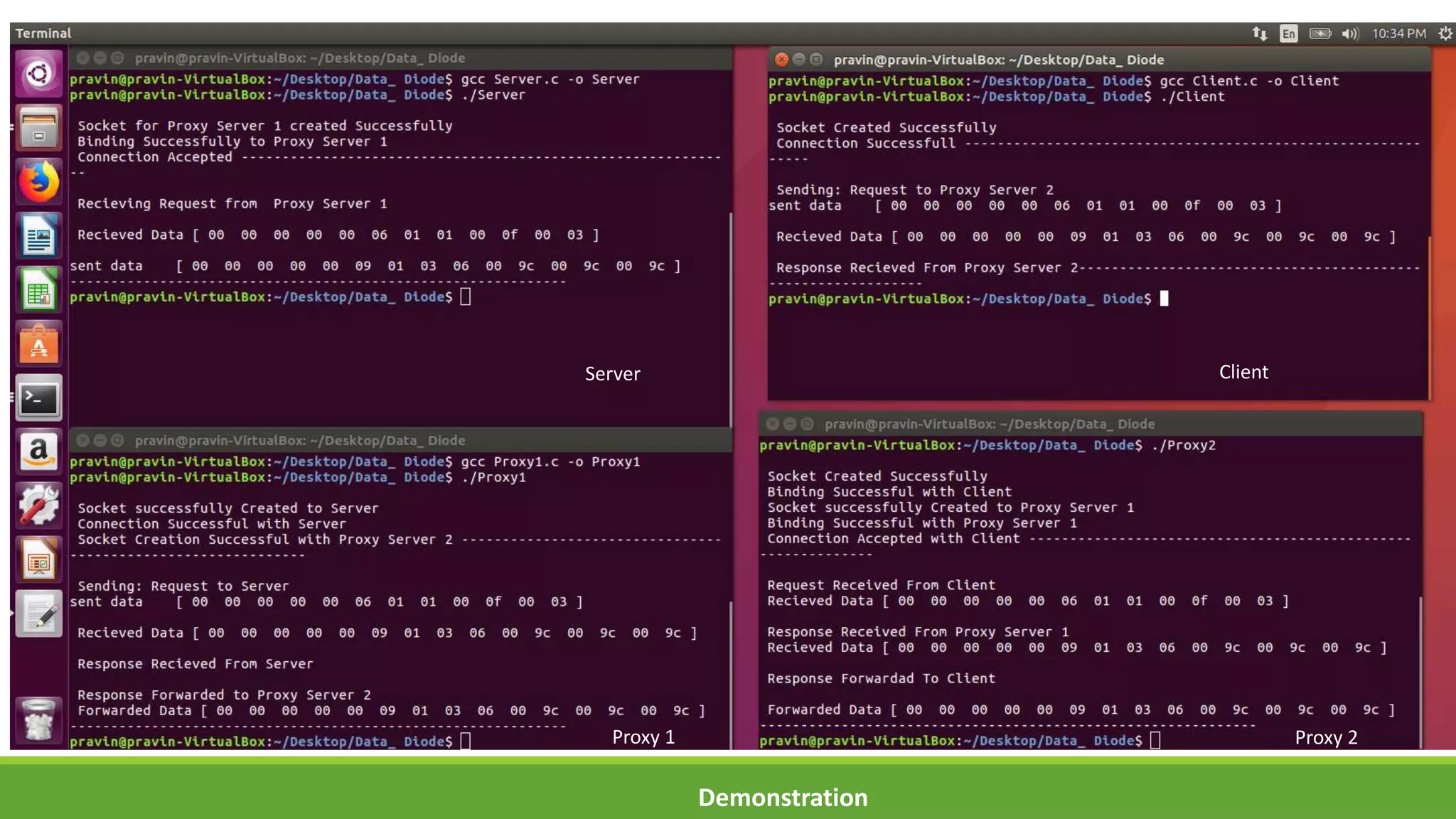Click the command prompt cursor in Proxy1 terminal

click(466, 741)
